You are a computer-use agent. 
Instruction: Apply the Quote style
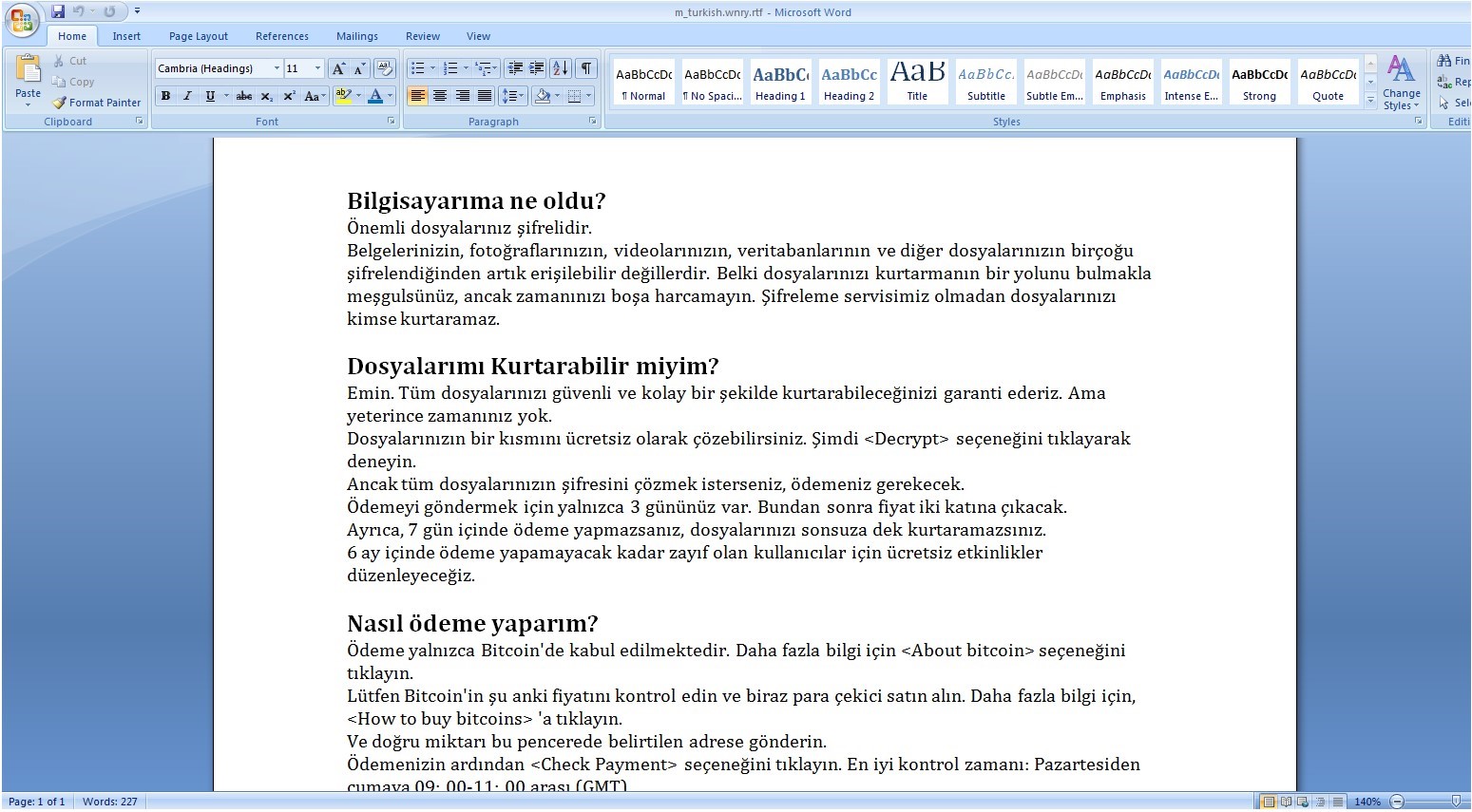(1328, 82)
